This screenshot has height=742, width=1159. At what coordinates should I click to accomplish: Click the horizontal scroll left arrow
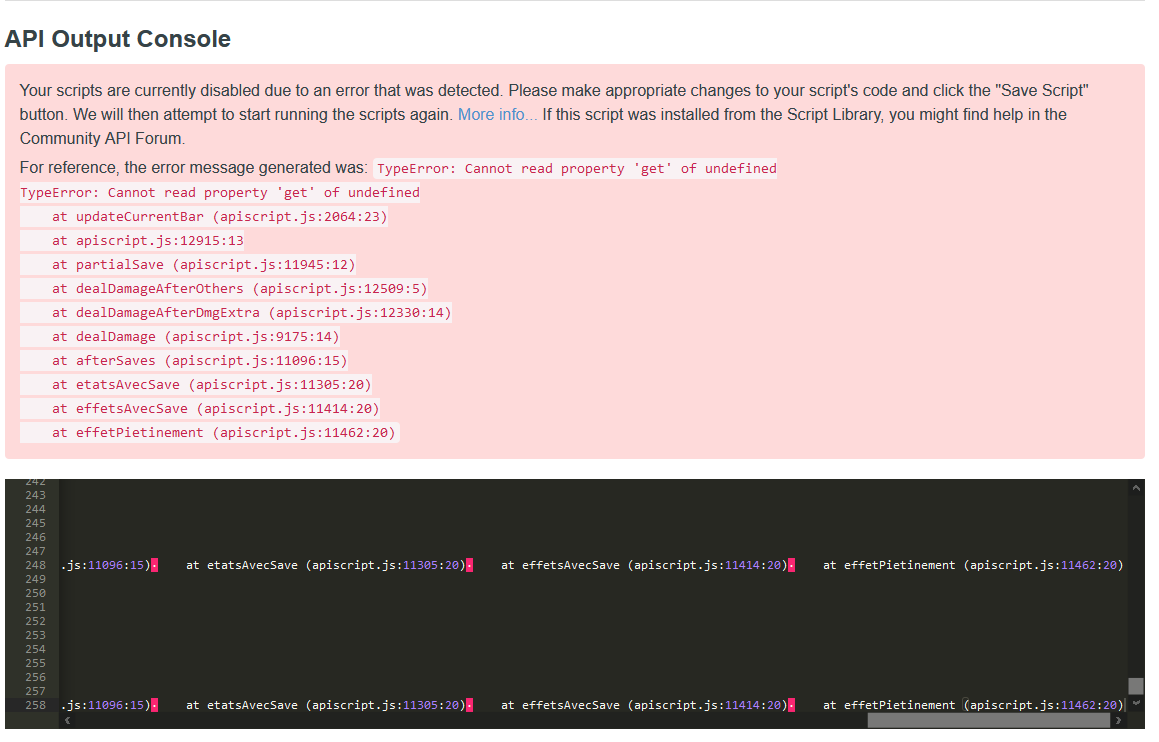tap(67, 720)
